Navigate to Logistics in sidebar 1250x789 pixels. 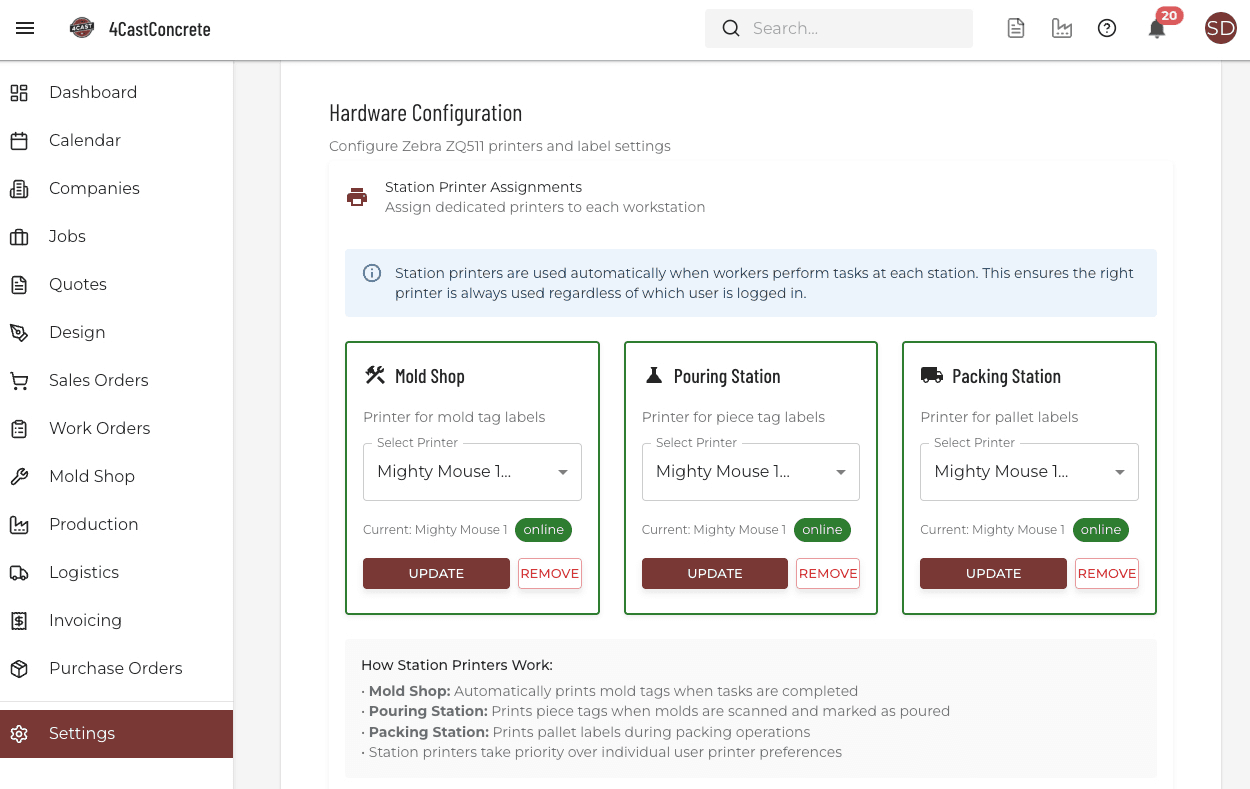[84, 572]
